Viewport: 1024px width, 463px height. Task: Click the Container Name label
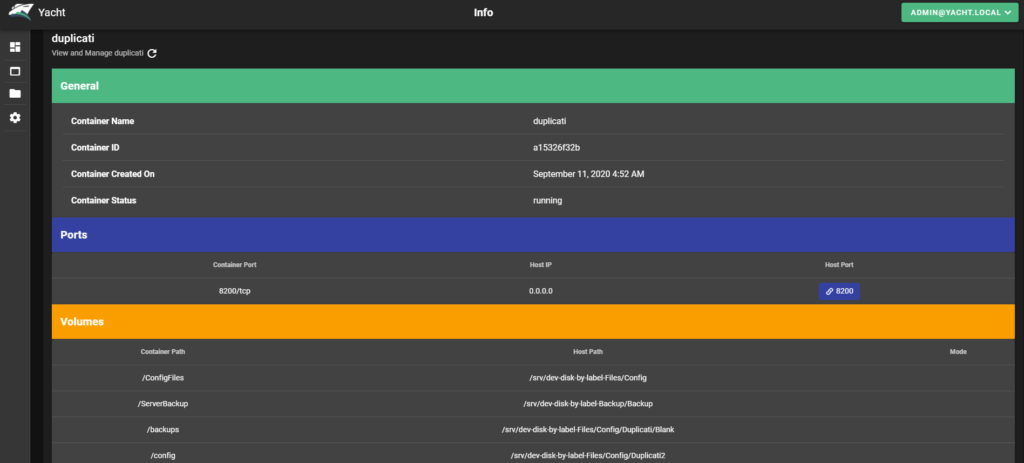[x=103, y=121]
